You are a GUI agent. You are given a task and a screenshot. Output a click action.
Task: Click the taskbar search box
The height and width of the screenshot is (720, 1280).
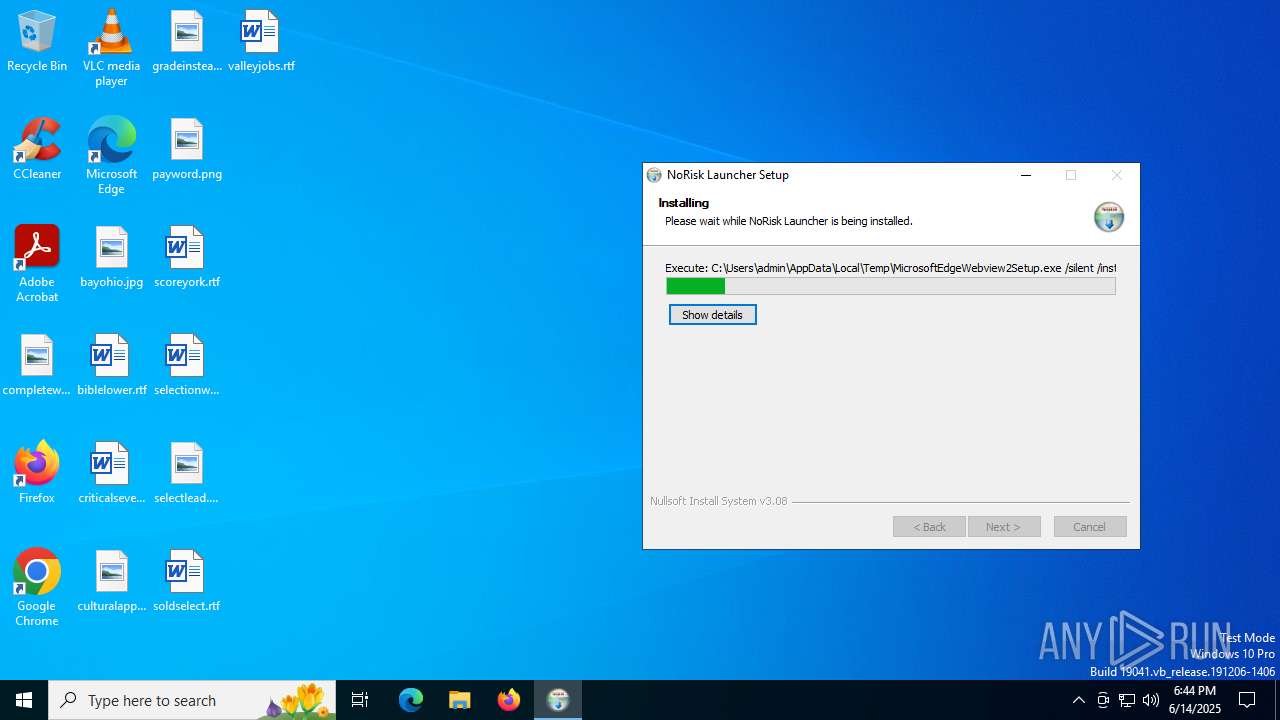click(x=192, y=700)
